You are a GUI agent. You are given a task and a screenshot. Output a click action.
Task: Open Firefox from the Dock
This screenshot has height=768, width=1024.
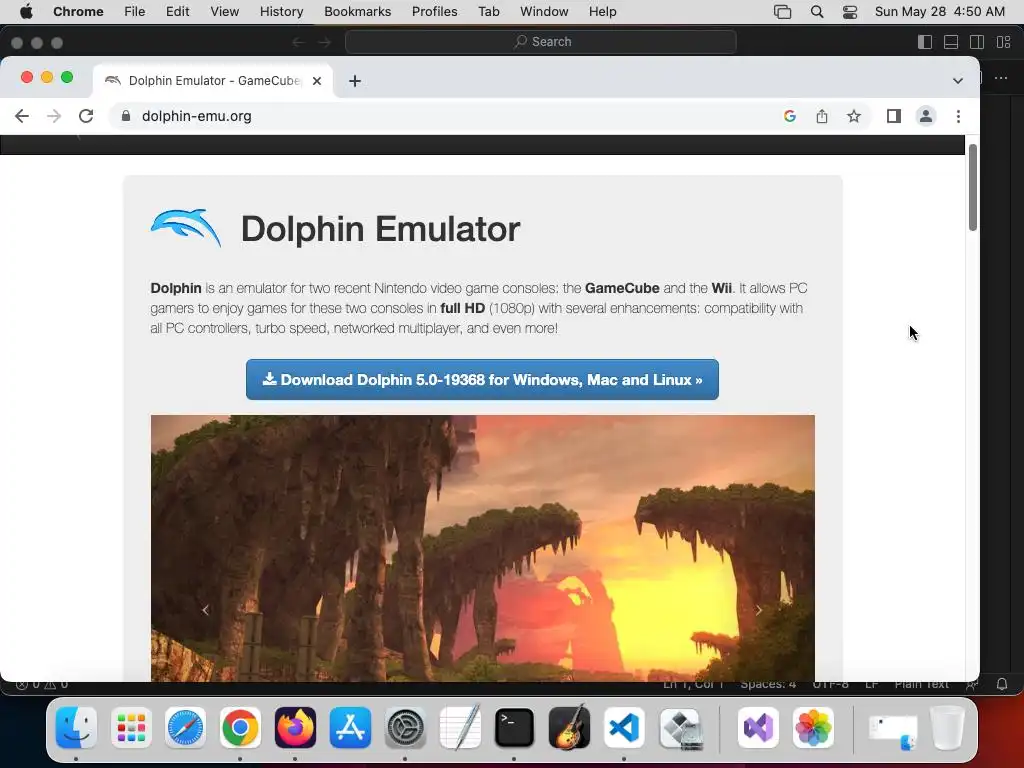295,728
